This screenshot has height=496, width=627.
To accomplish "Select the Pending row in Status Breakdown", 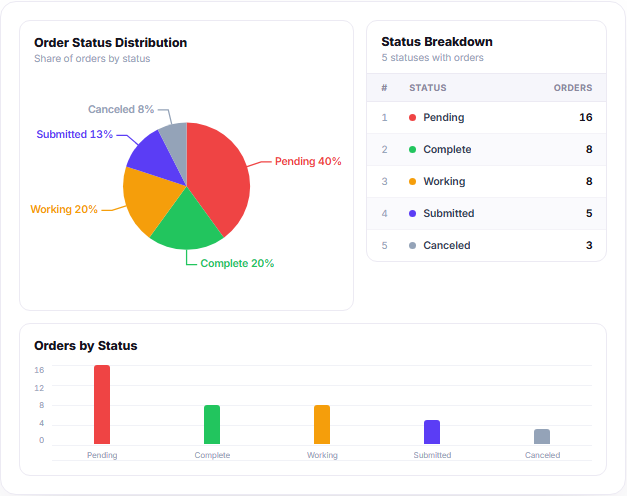I will coord(486,118).
